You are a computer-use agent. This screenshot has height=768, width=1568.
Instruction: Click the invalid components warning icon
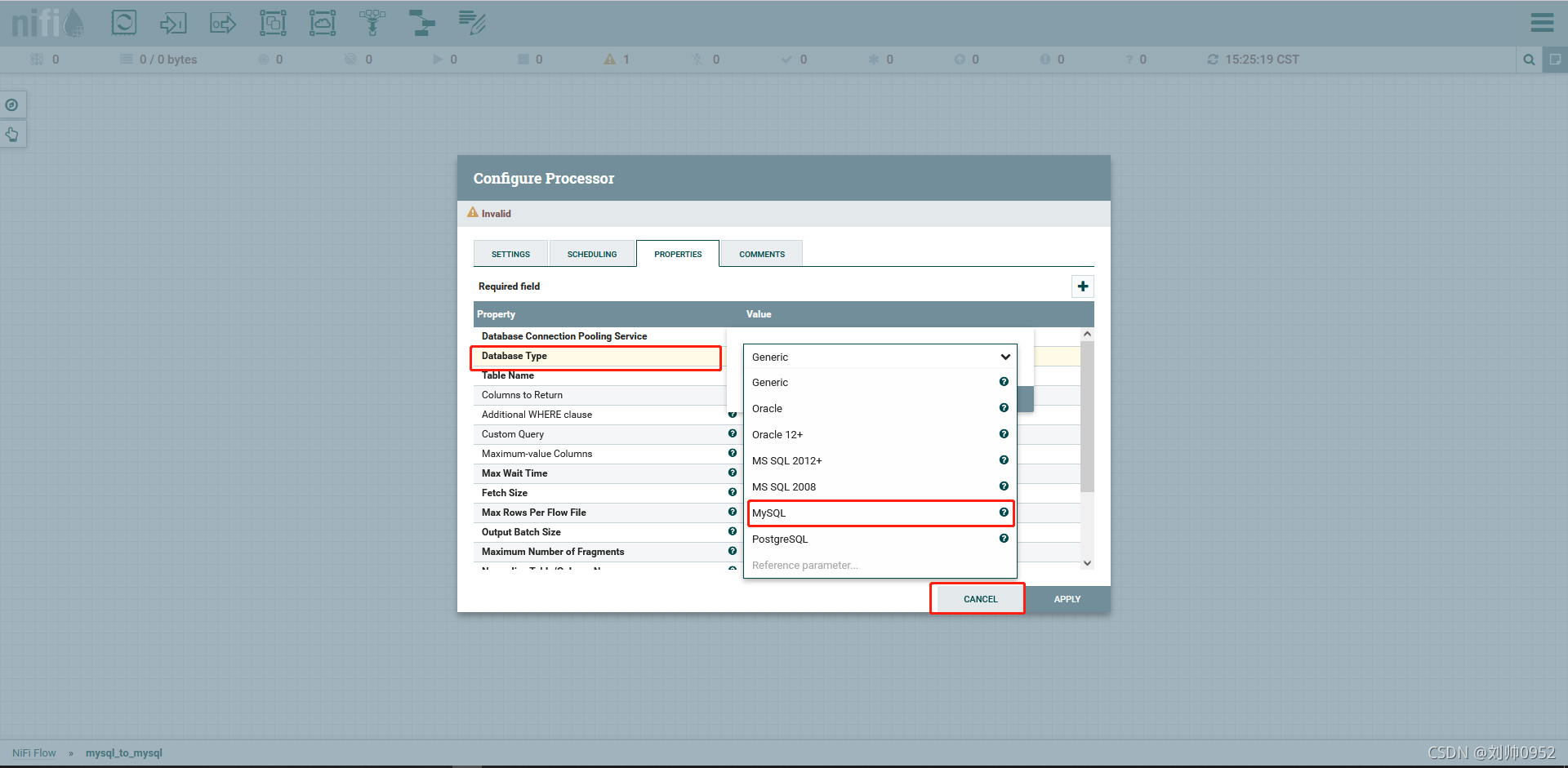pos(610,60)
